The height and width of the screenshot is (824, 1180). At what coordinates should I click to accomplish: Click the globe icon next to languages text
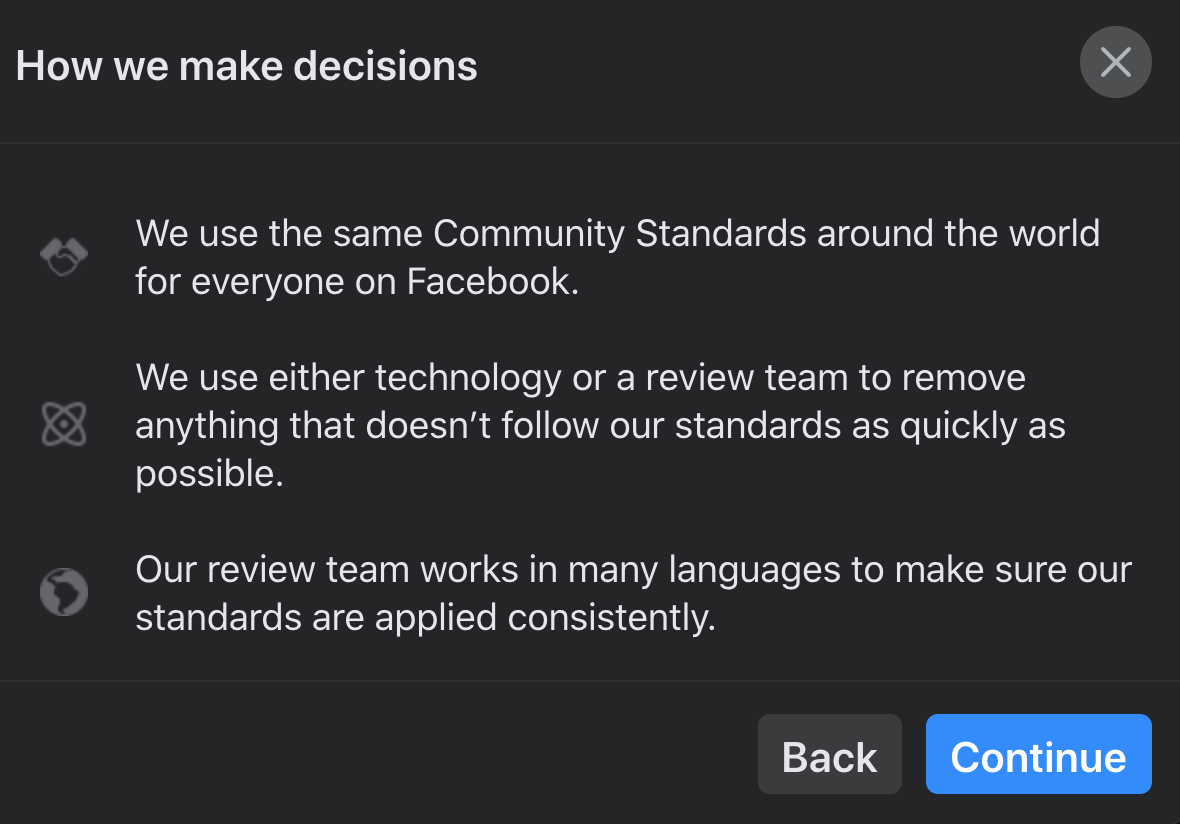64,592
